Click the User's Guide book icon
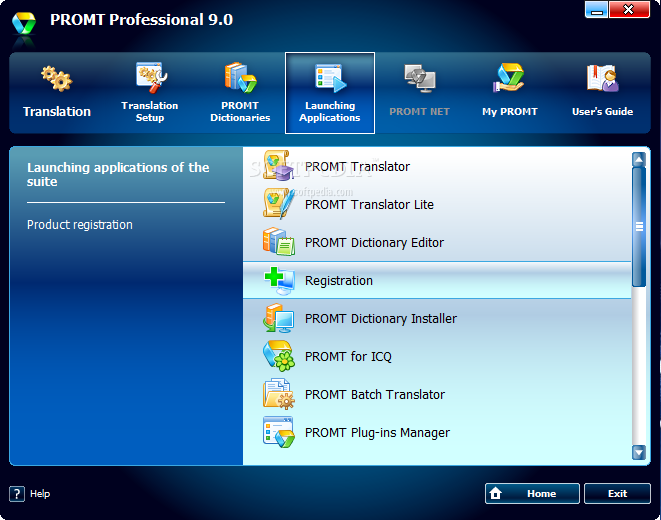661x520 pixels. click(x=602, y=78)
